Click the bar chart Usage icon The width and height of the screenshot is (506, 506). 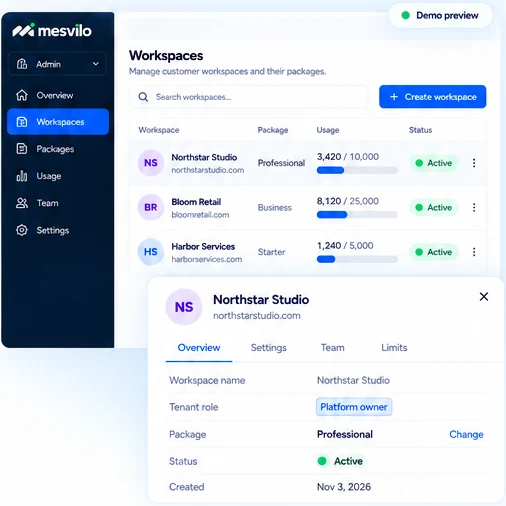click(22, 176)
